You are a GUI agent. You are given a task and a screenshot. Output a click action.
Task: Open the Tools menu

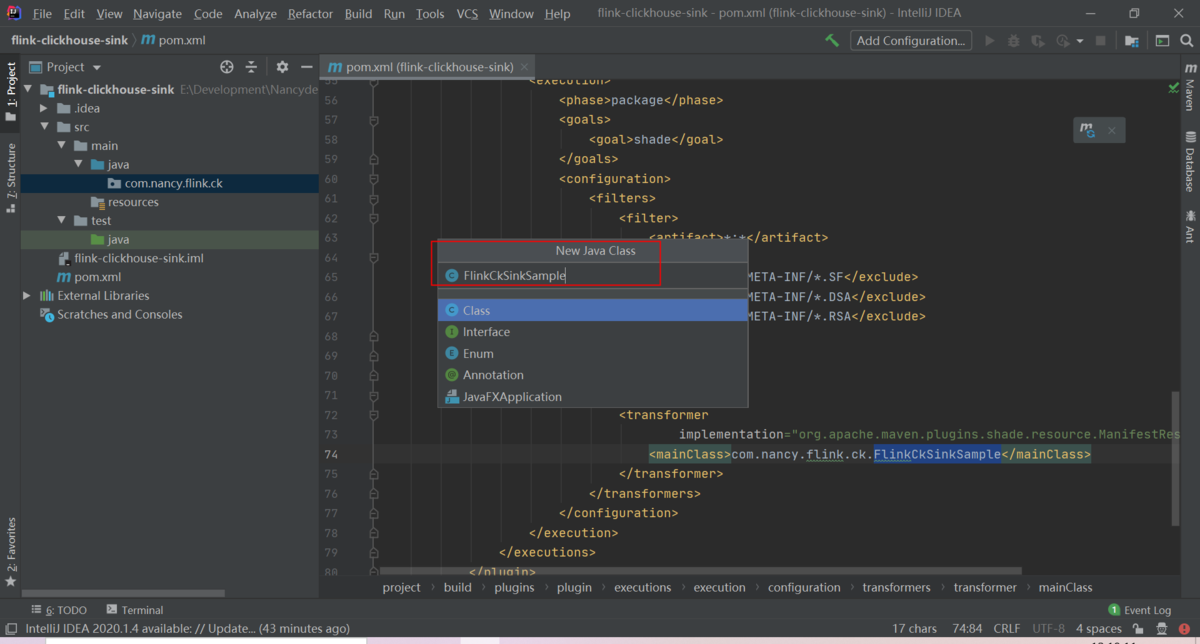430,14
